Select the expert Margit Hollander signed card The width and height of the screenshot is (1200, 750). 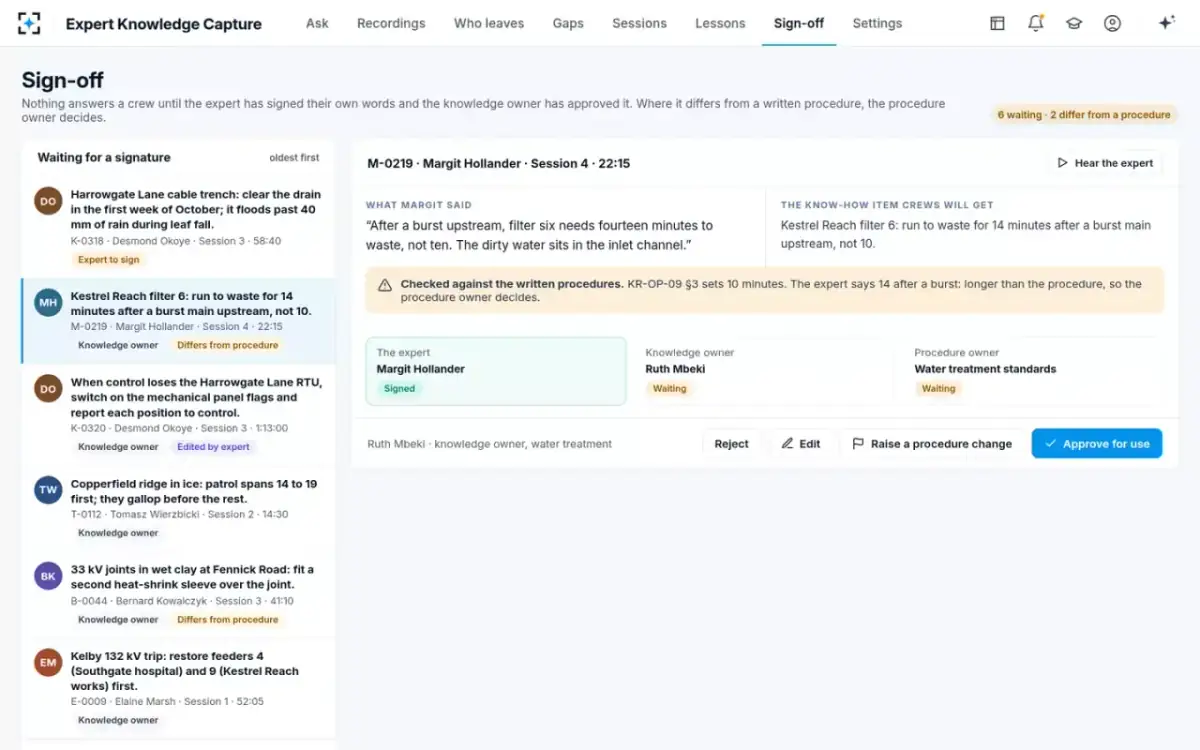click(x=496, y=371)
